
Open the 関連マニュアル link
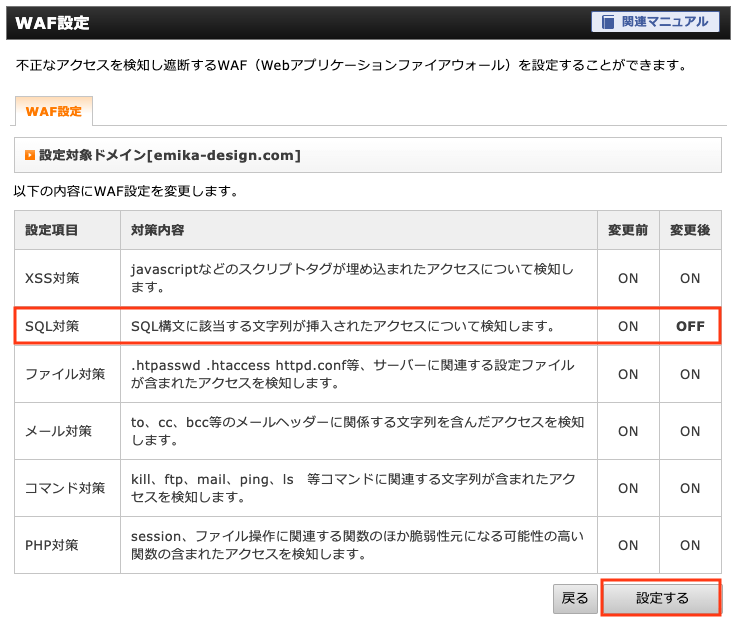coord(655,22)
